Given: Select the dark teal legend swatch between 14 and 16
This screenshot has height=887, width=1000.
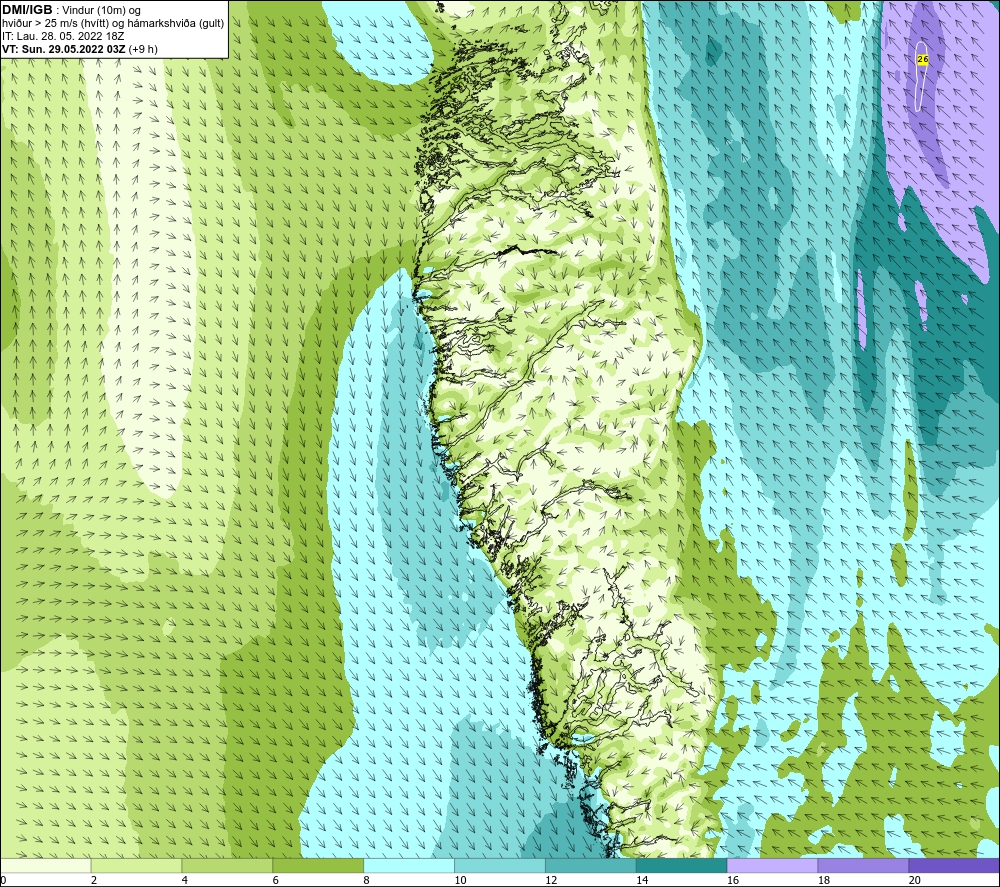Looking at the screenshot, I should point(682,865).
